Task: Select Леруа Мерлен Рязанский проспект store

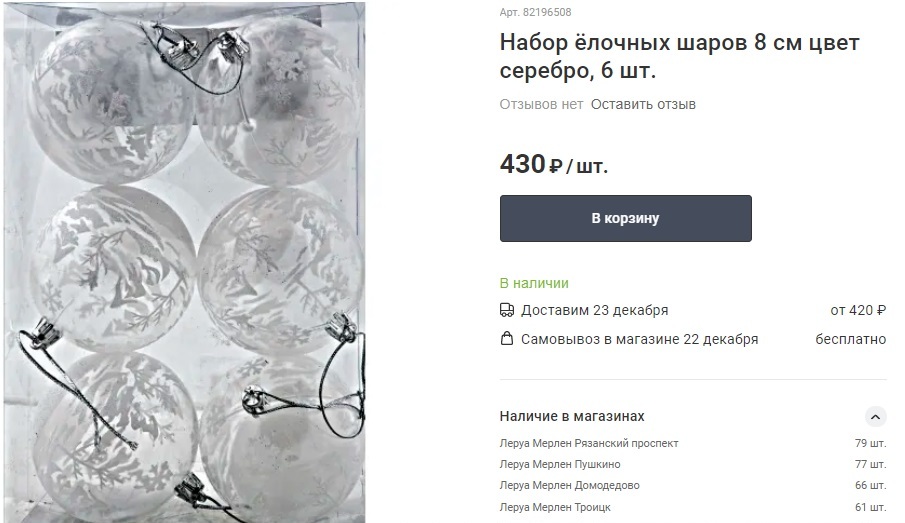Action: coord(589,443)
